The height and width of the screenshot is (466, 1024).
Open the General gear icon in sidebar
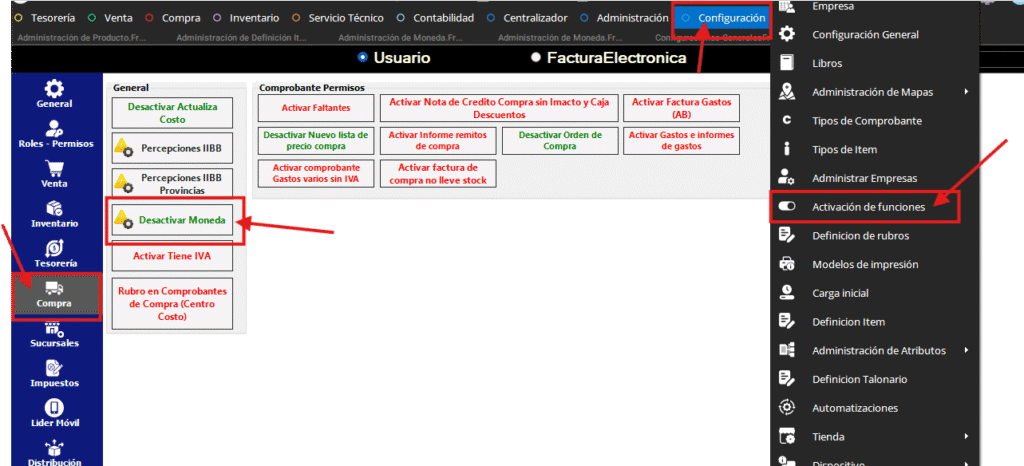coord(54,89)
